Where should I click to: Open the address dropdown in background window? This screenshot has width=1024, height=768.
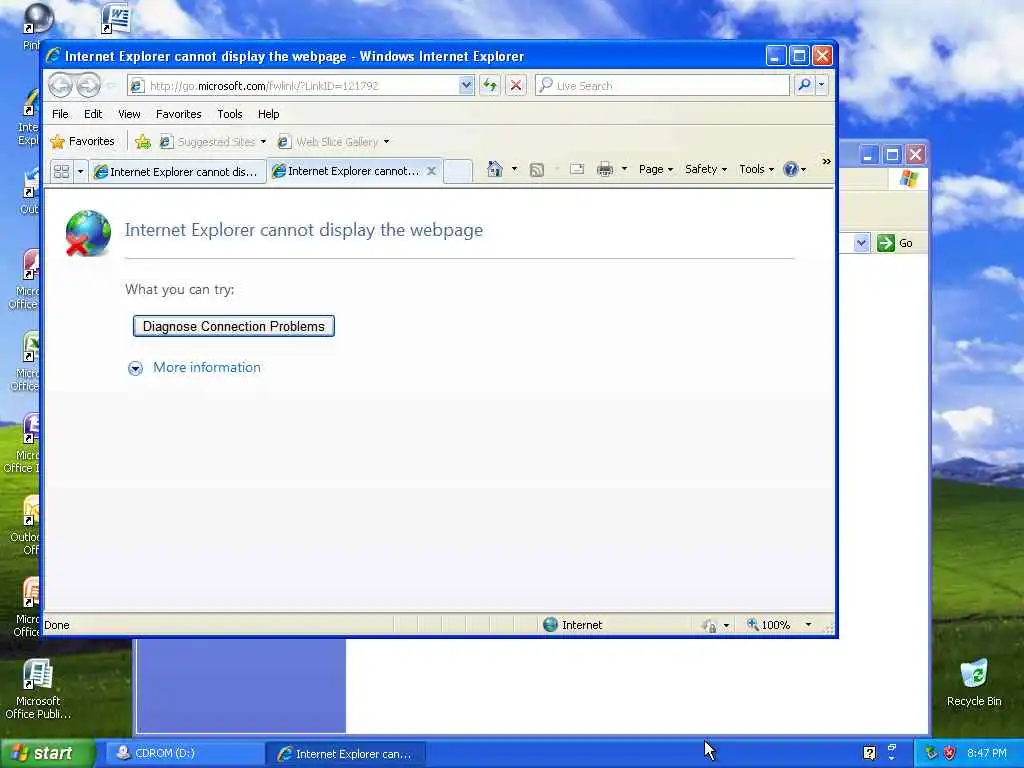pyautogui.click(x=861, y=243)
